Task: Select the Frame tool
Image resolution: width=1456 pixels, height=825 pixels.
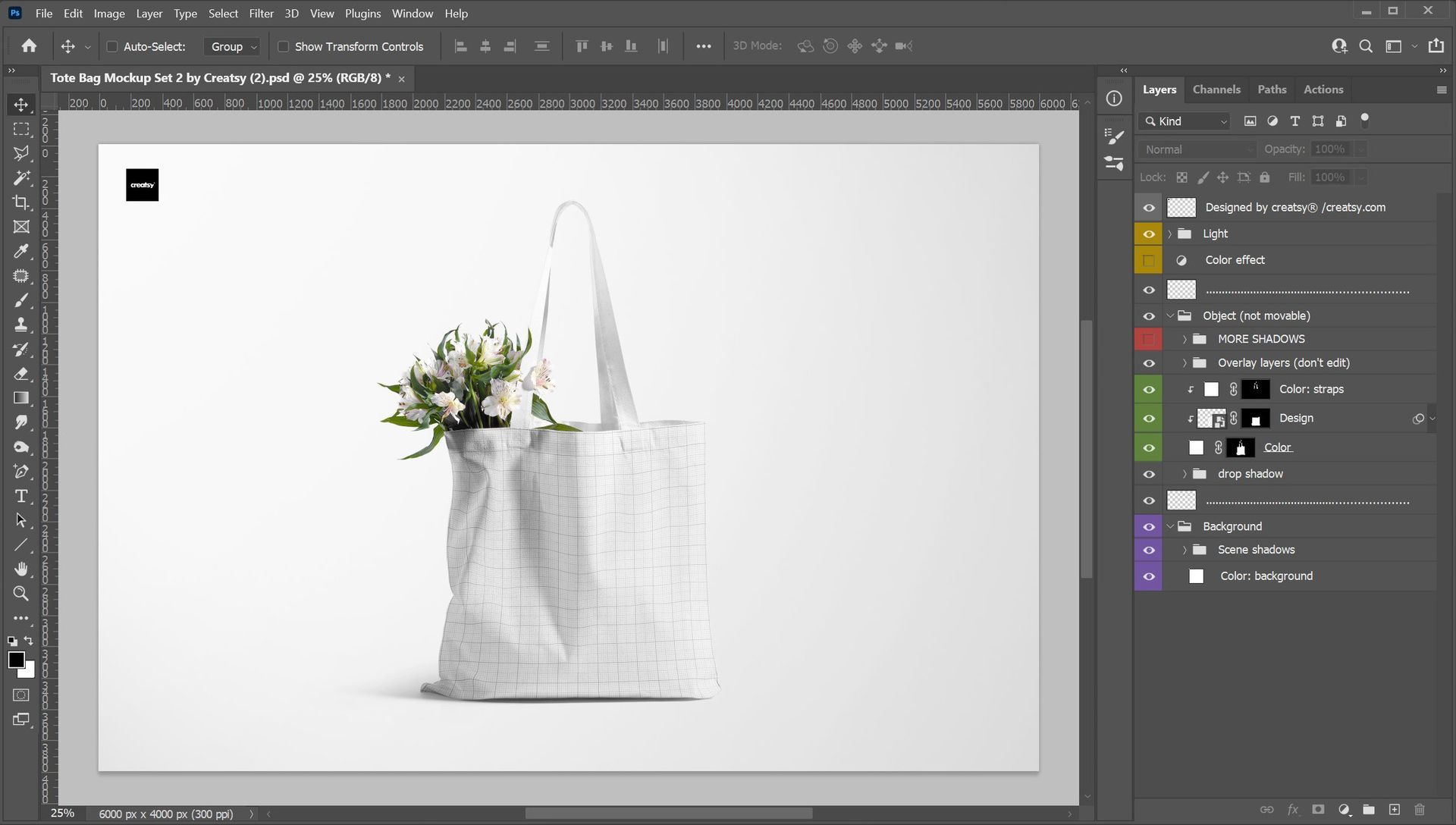Action: click(x=21, y=227)
